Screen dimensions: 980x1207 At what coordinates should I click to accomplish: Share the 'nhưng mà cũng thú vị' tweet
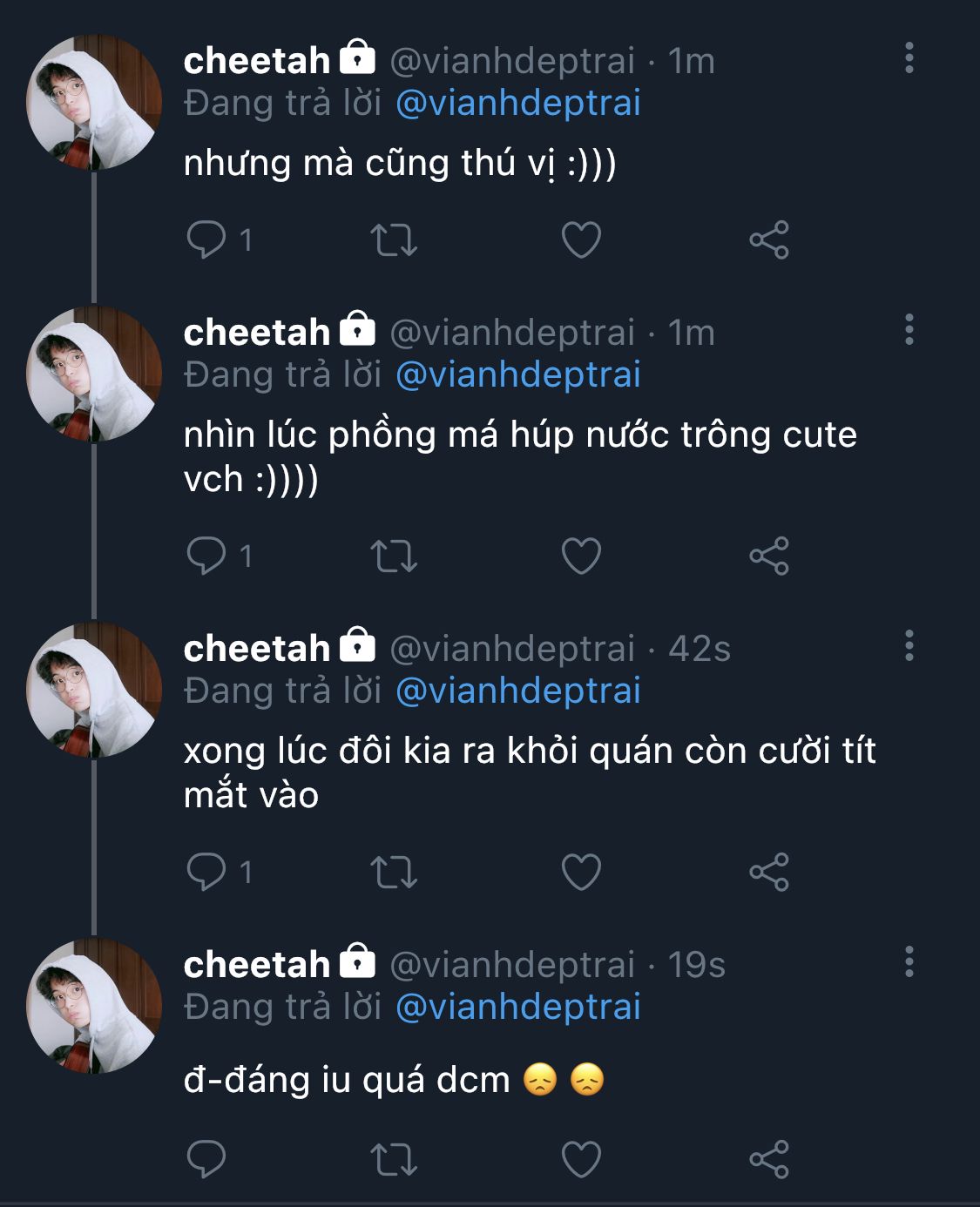[x=768, y=240]
